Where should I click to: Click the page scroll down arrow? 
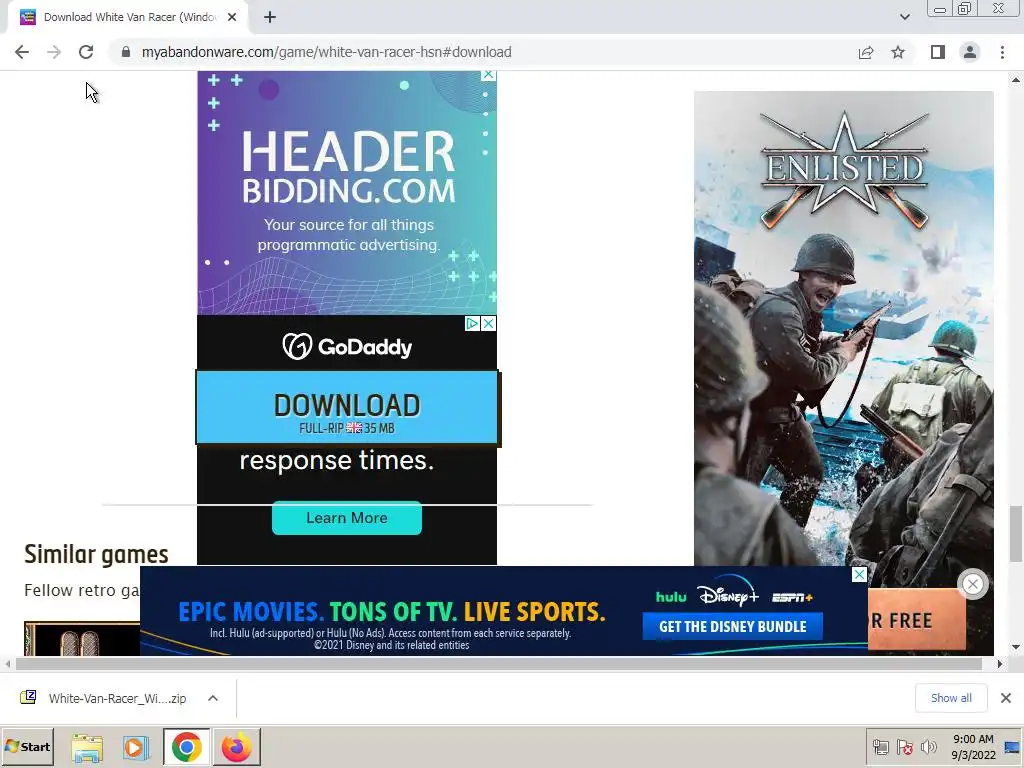pyautogui.click(x=1016, y=648)
